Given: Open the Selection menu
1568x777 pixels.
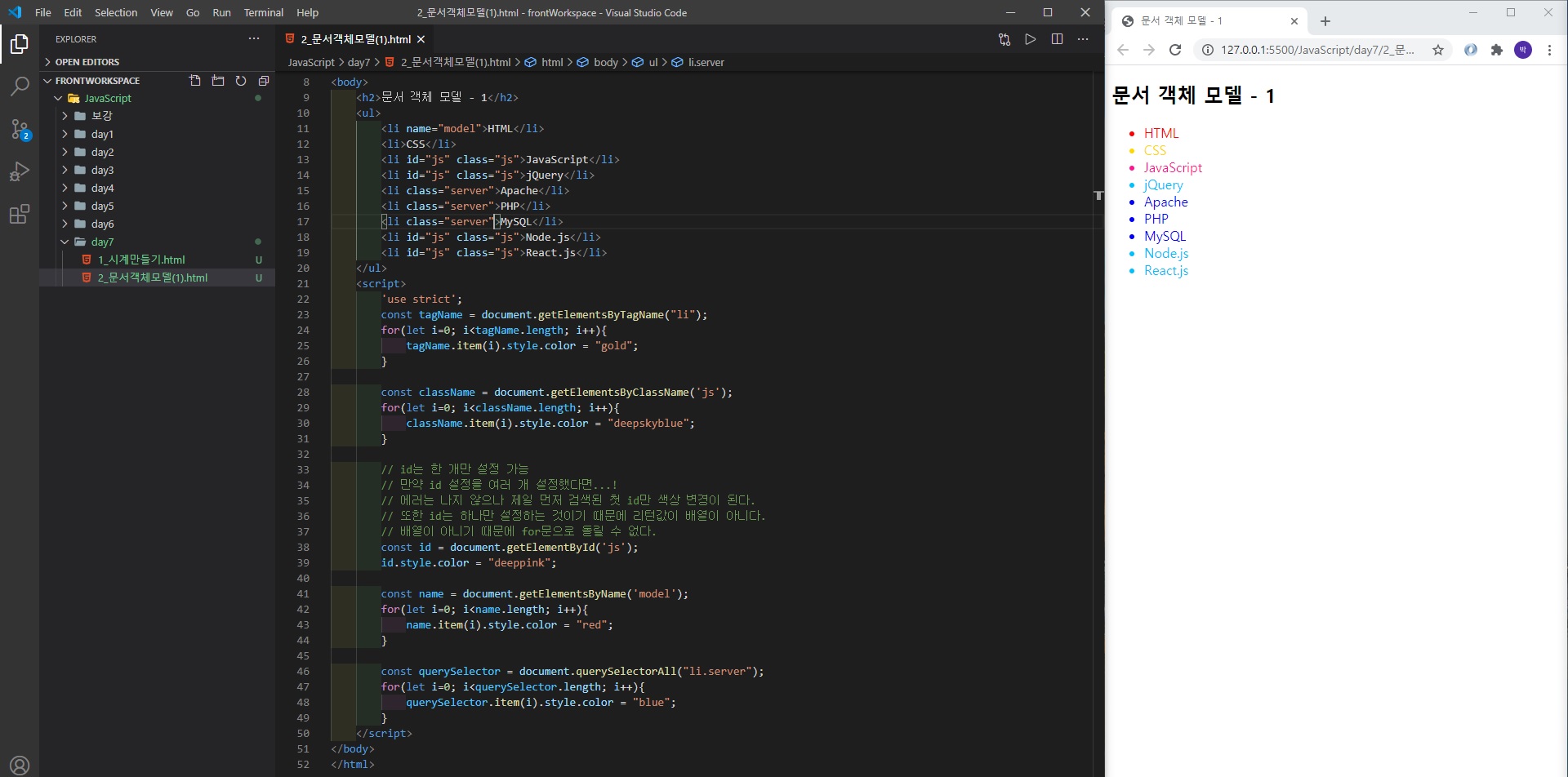Looking at the screenshot, I should (116, 12).
